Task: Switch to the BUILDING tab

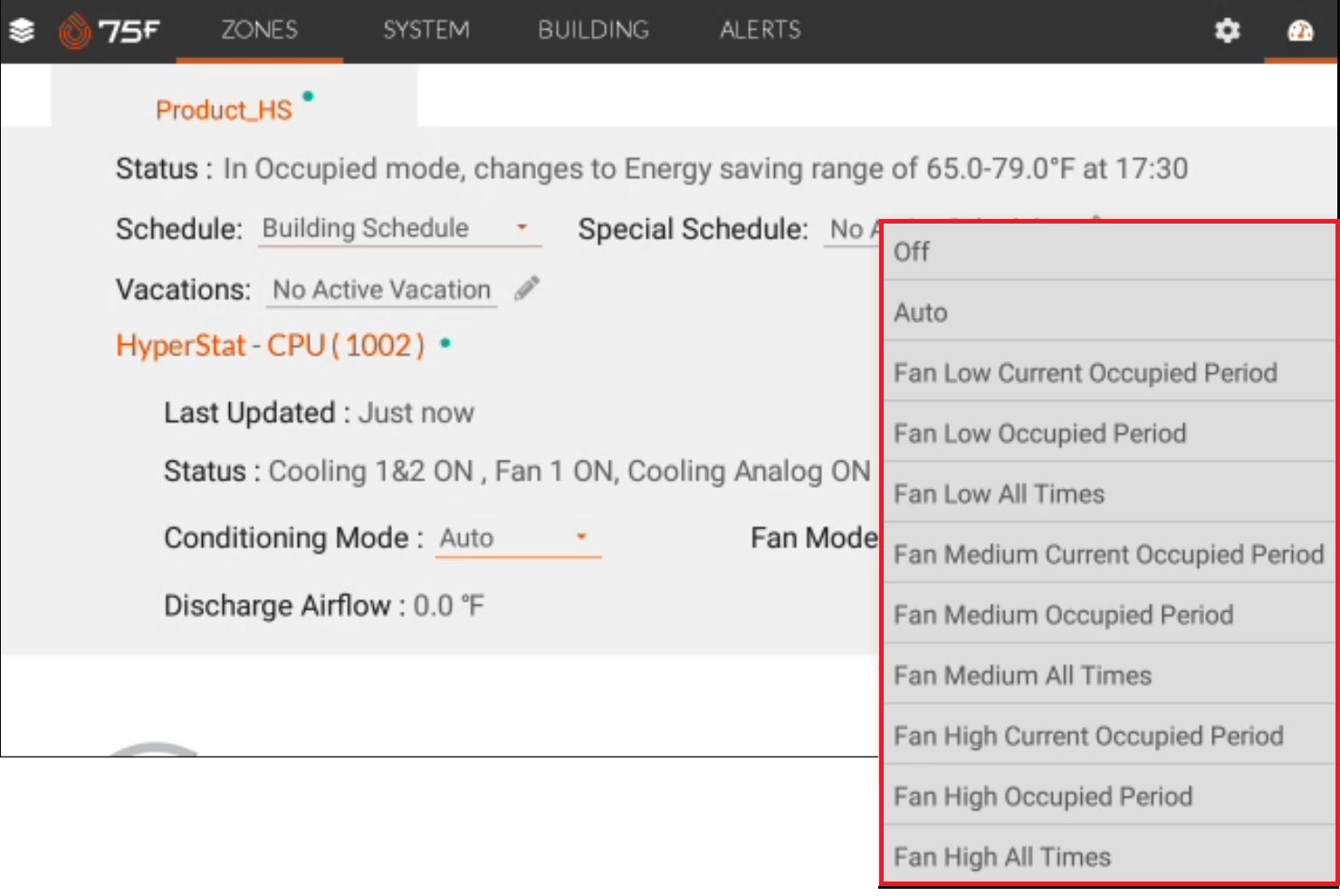Action: [593, 30]
